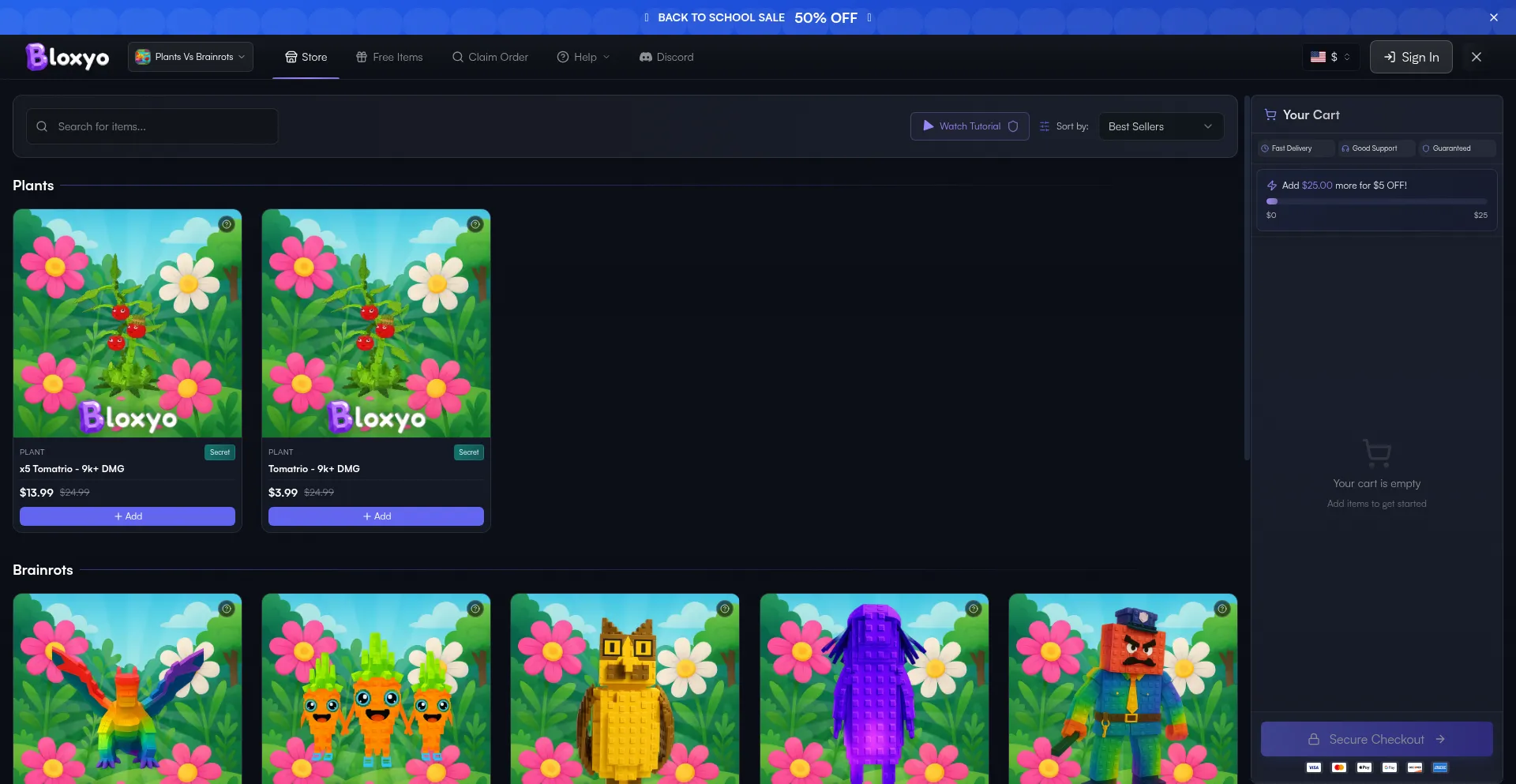The height and width of the screenshot is (784, 1516).
Task: Click info icon on police brainrot card
Action: pyautogui.click(x=1221, y=609)
